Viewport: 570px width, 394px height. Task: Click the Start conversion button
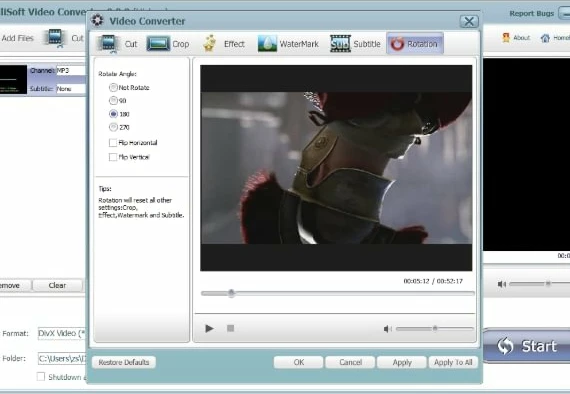526,346
